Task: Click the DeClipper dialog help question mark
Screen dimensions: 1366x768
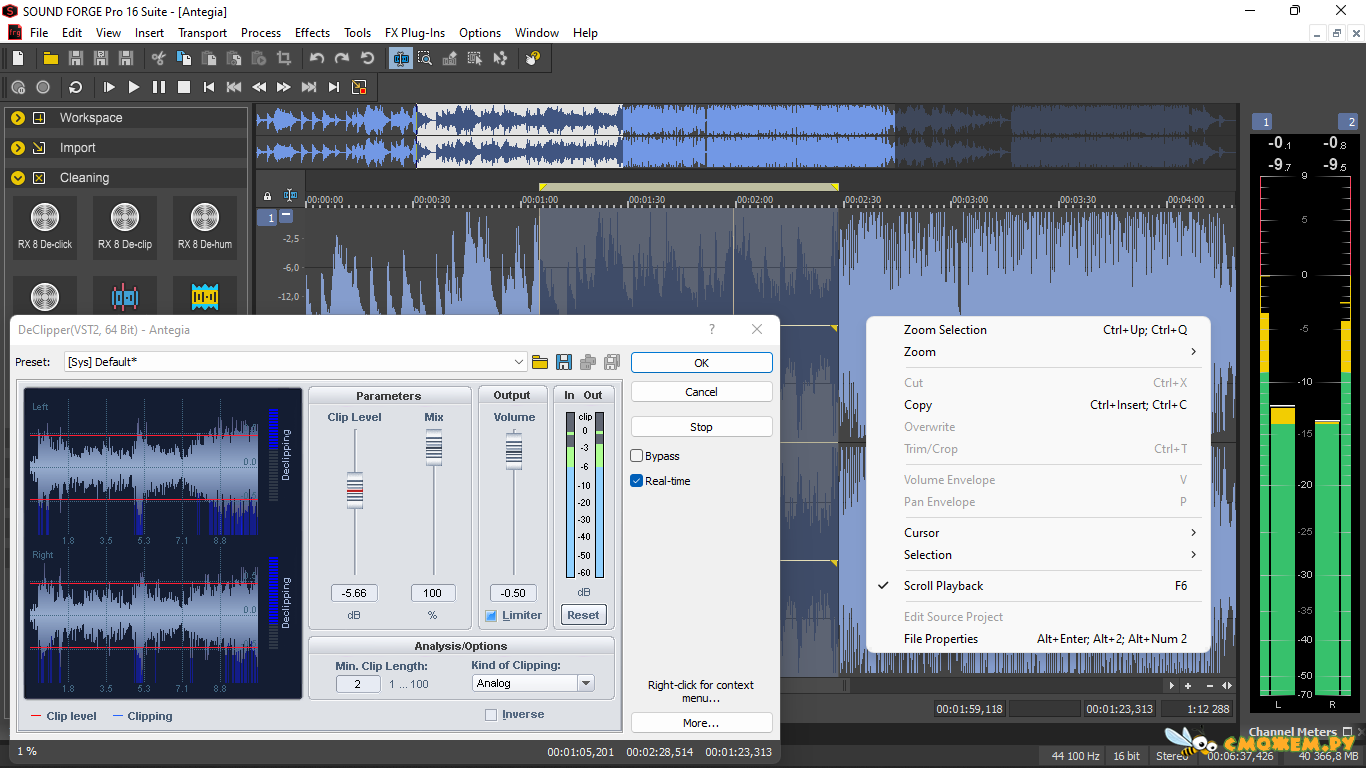Action: [x=712, y=329]
